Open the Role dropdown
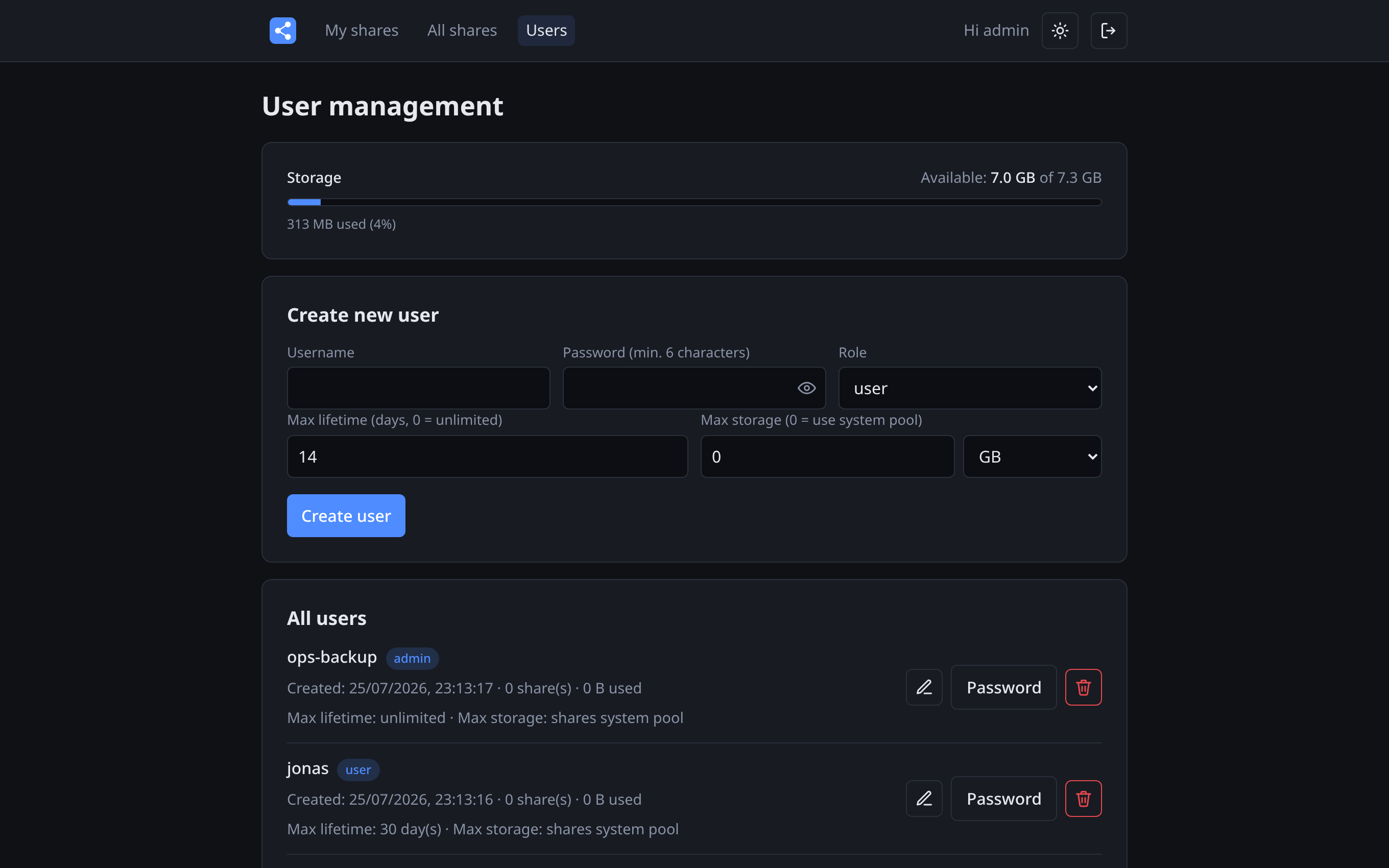Image resolution: width=1389 pixels, height=868 pixels. [969, 388]
